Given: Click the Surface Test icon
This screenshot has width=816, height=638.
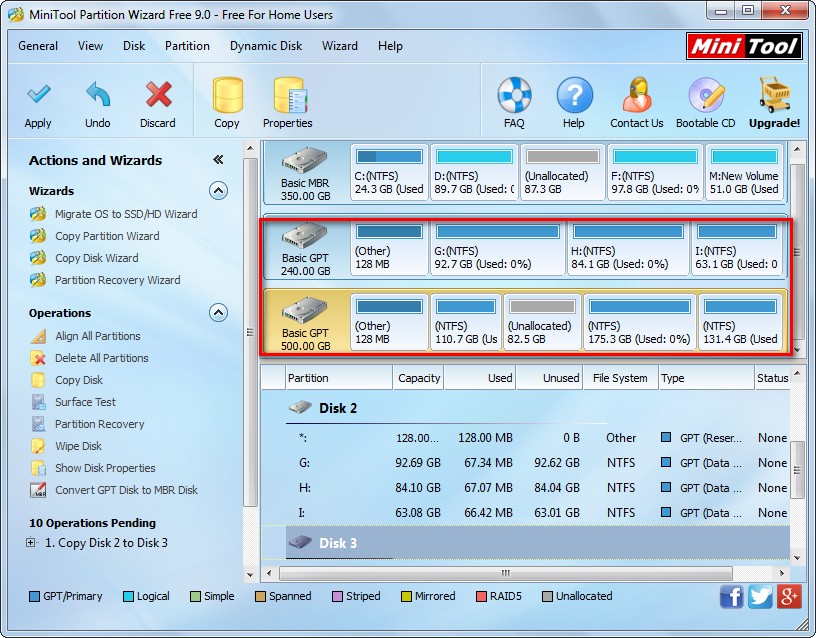Looking at the screenshot, I should 38,402.
